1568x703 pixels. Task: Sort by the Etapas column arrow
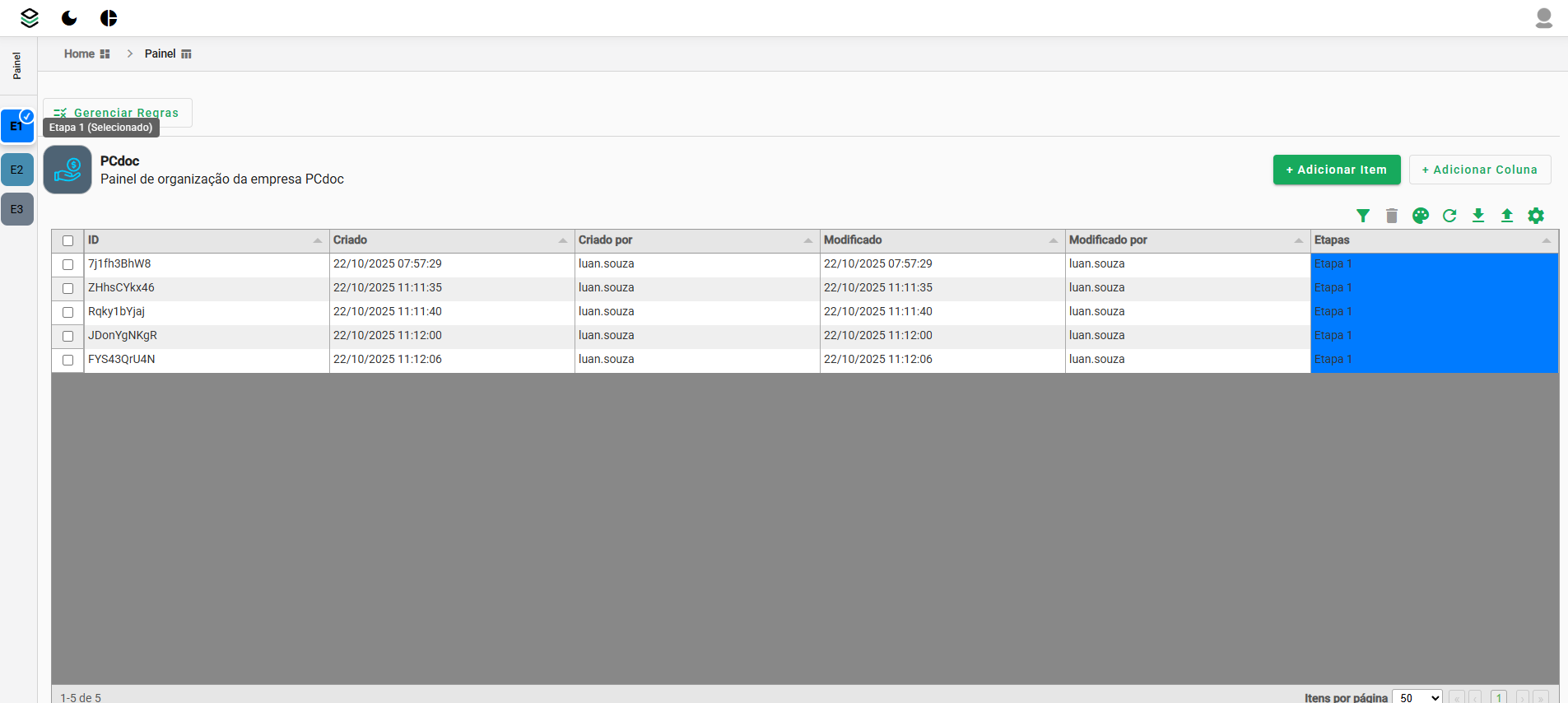1546,240
